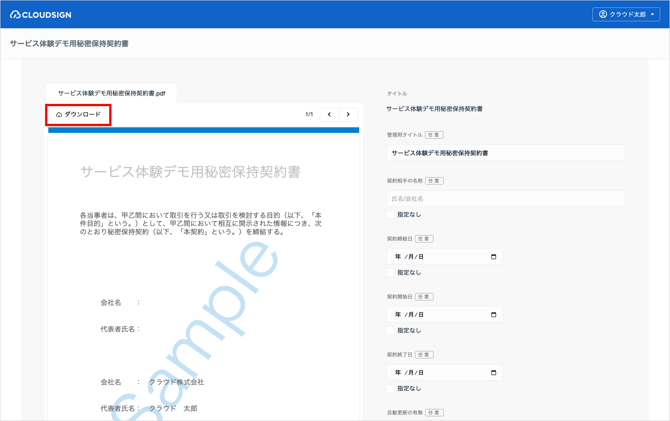Check 指定なし under 契約相手の名称

pyautogui.click(x=391, y=215)
